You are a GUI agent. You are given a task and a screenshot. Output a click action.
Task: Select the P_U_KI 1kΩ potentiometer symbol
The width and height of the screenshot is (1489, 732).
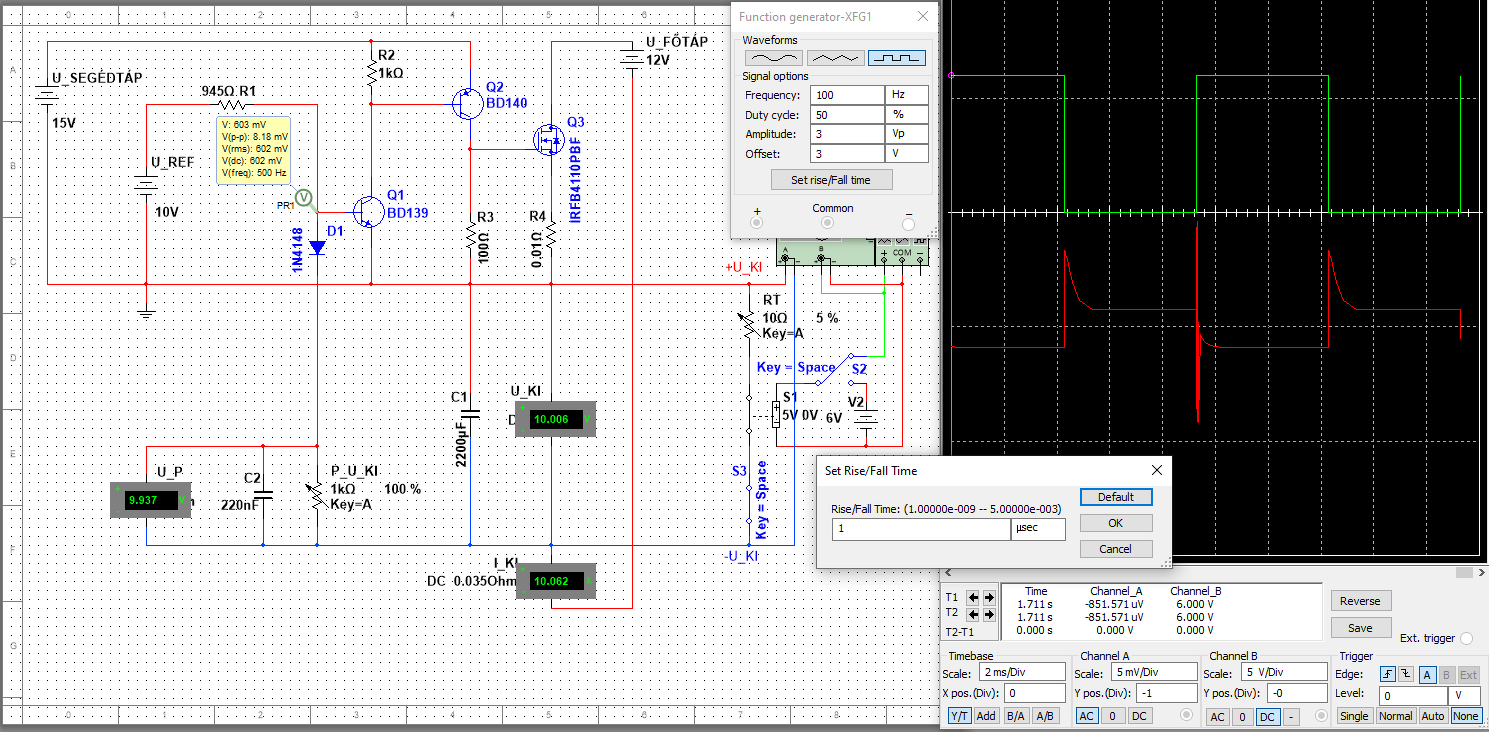tap(317, 494)
